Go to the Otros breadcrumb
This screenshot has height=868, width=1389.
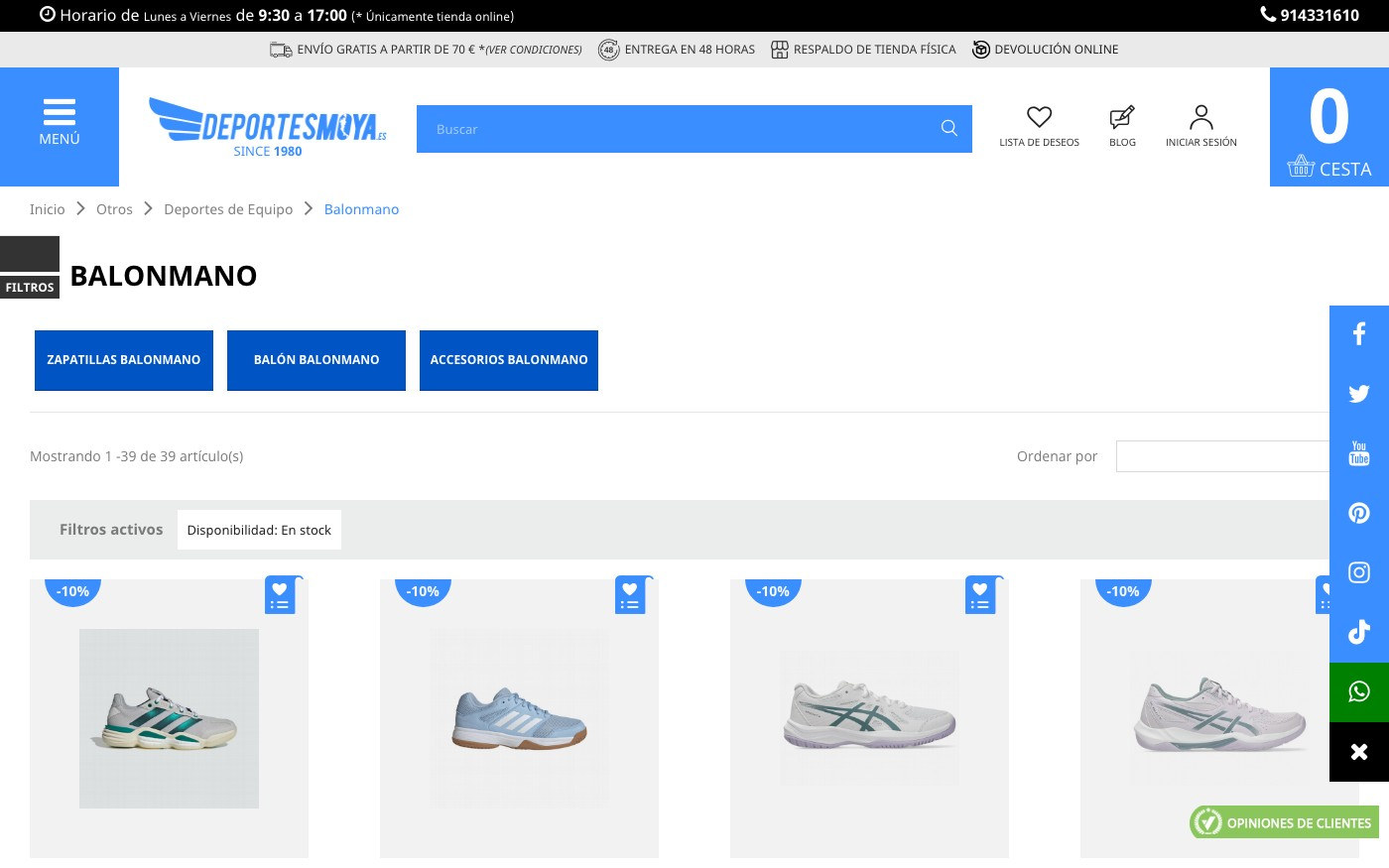(x=114, y=209)
